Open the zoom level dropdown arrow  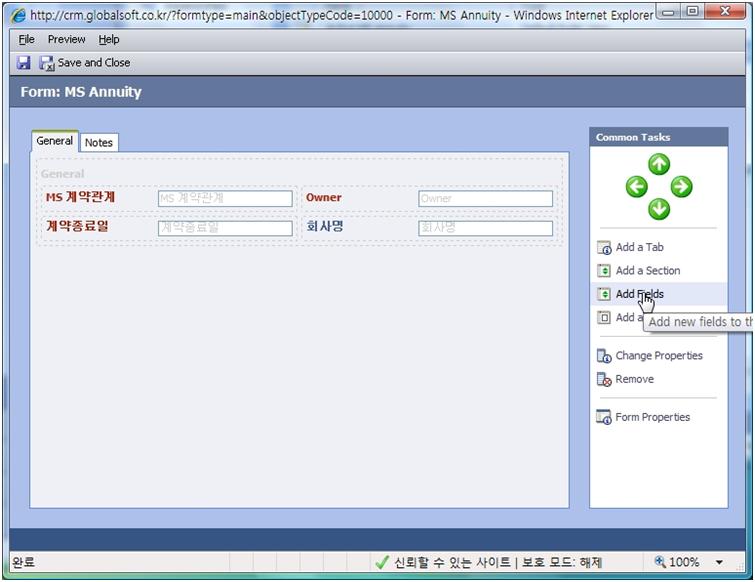pos(719,562)
